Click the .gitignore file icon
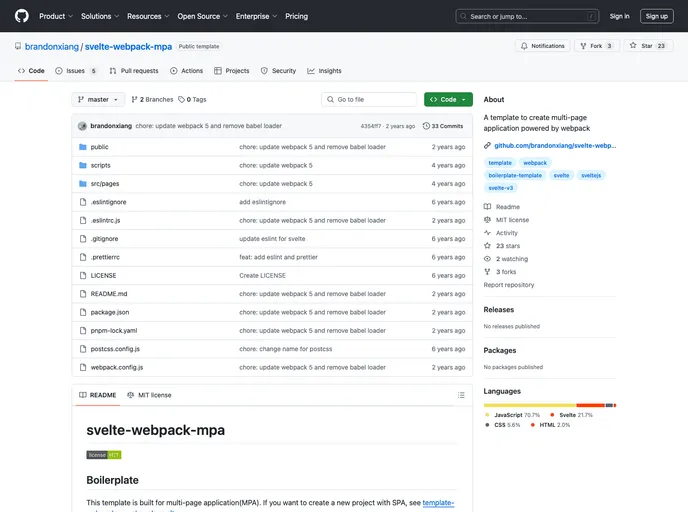 82,239
